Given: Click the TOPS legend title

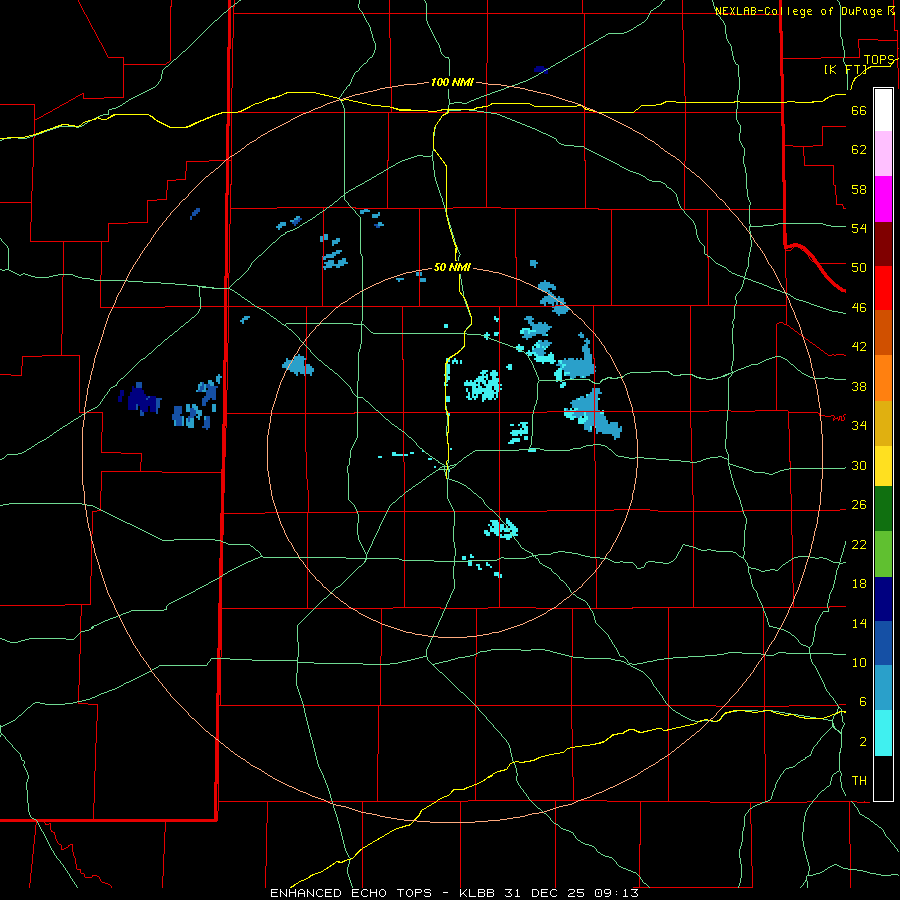Looking at the screenshot, I should (x=879, y=59).
